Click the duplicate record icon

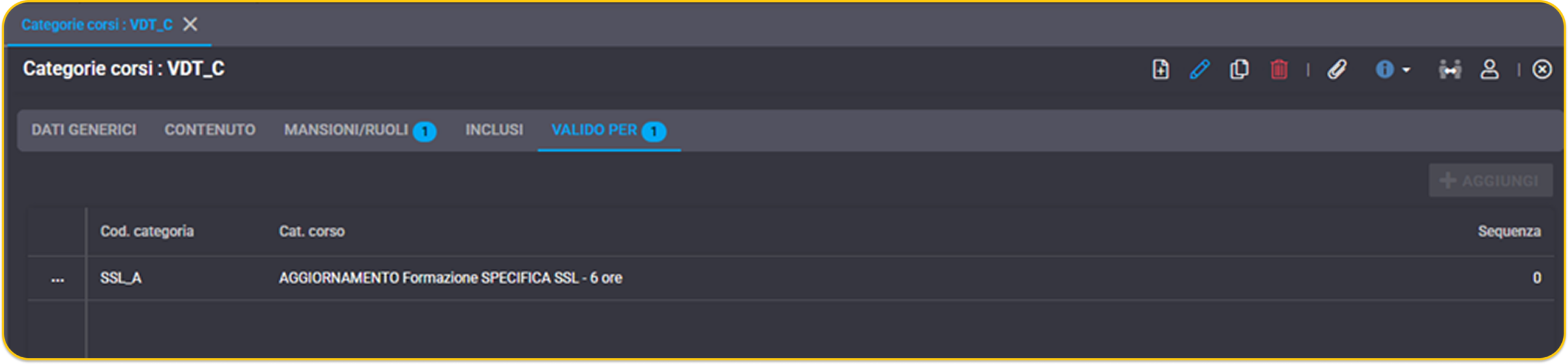pyautogui.click(x=1238, y=69)
